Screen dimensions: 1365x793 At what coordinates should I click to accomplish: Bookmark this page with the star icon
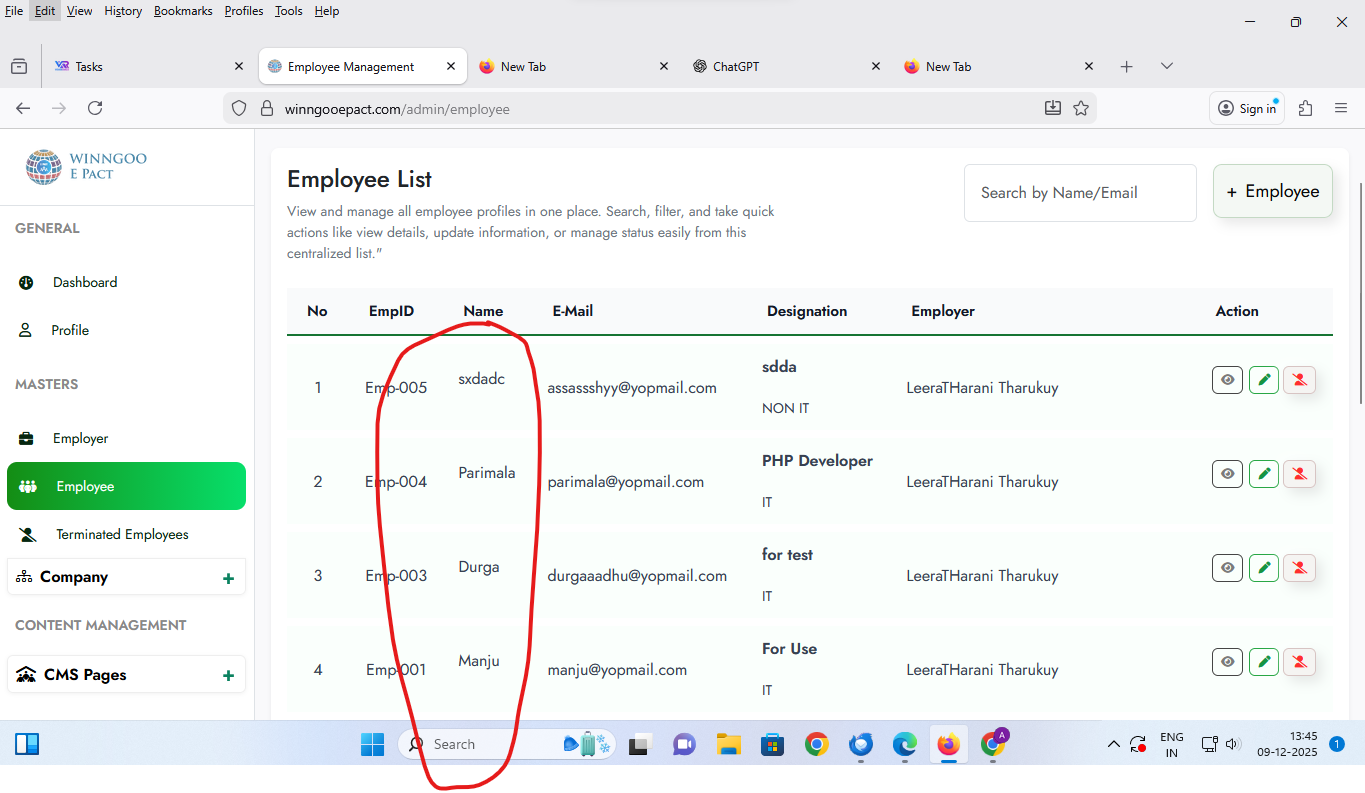[1081, 108]
